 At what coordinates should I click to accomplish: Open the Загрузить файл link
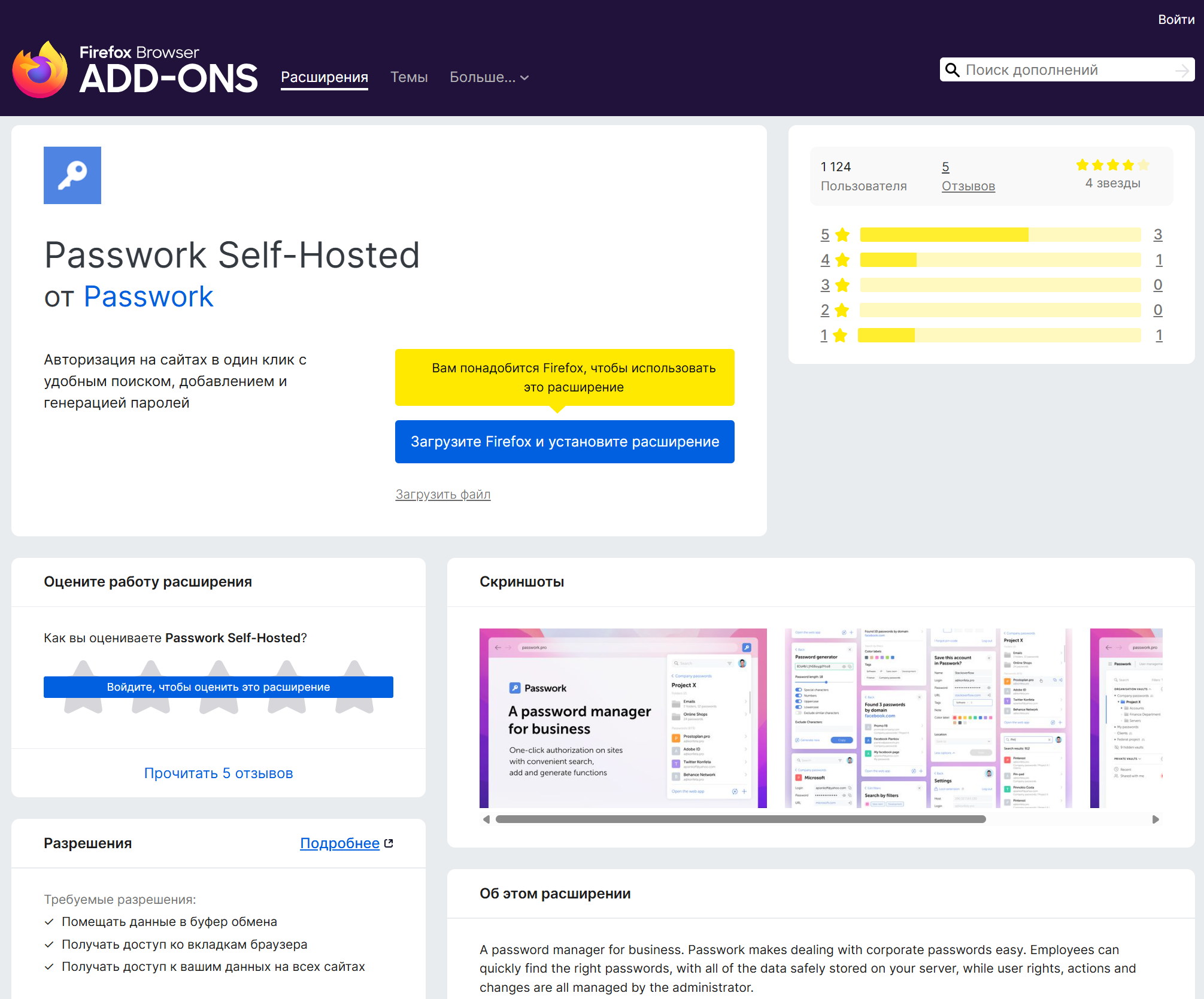tap(442, 494)
